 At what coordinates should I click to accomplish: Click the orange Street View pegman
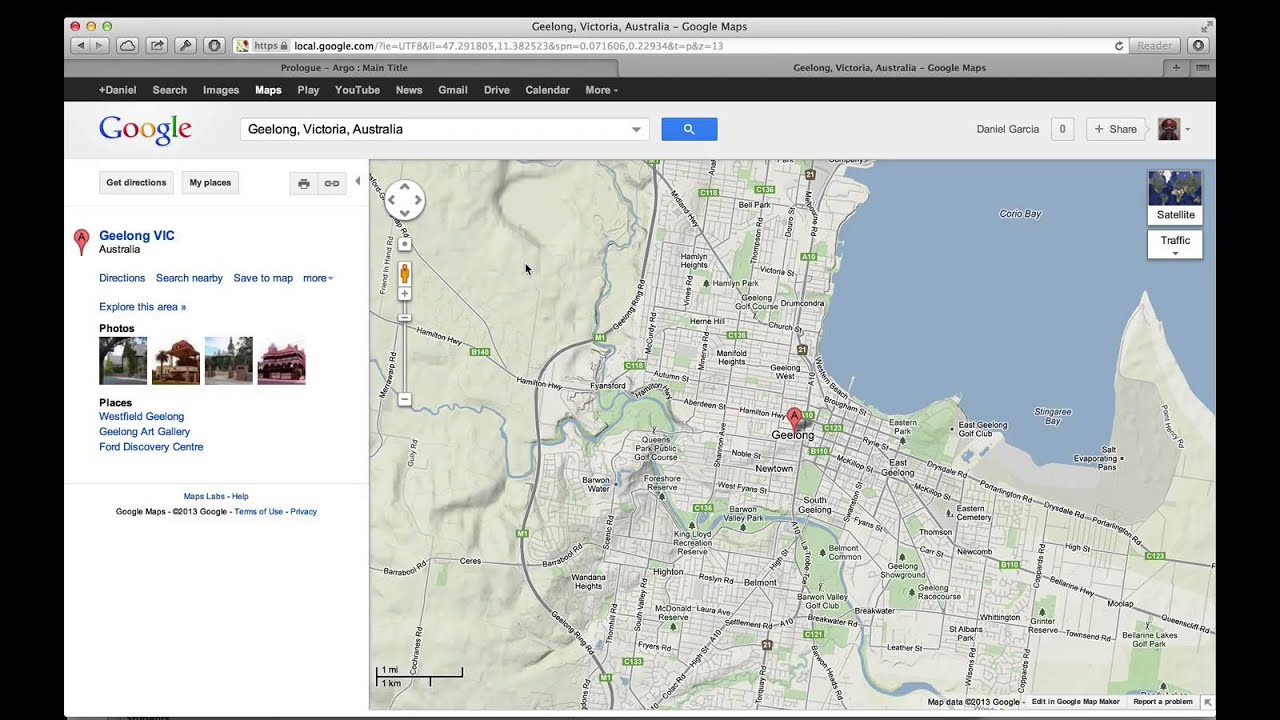tap(405, 273)
